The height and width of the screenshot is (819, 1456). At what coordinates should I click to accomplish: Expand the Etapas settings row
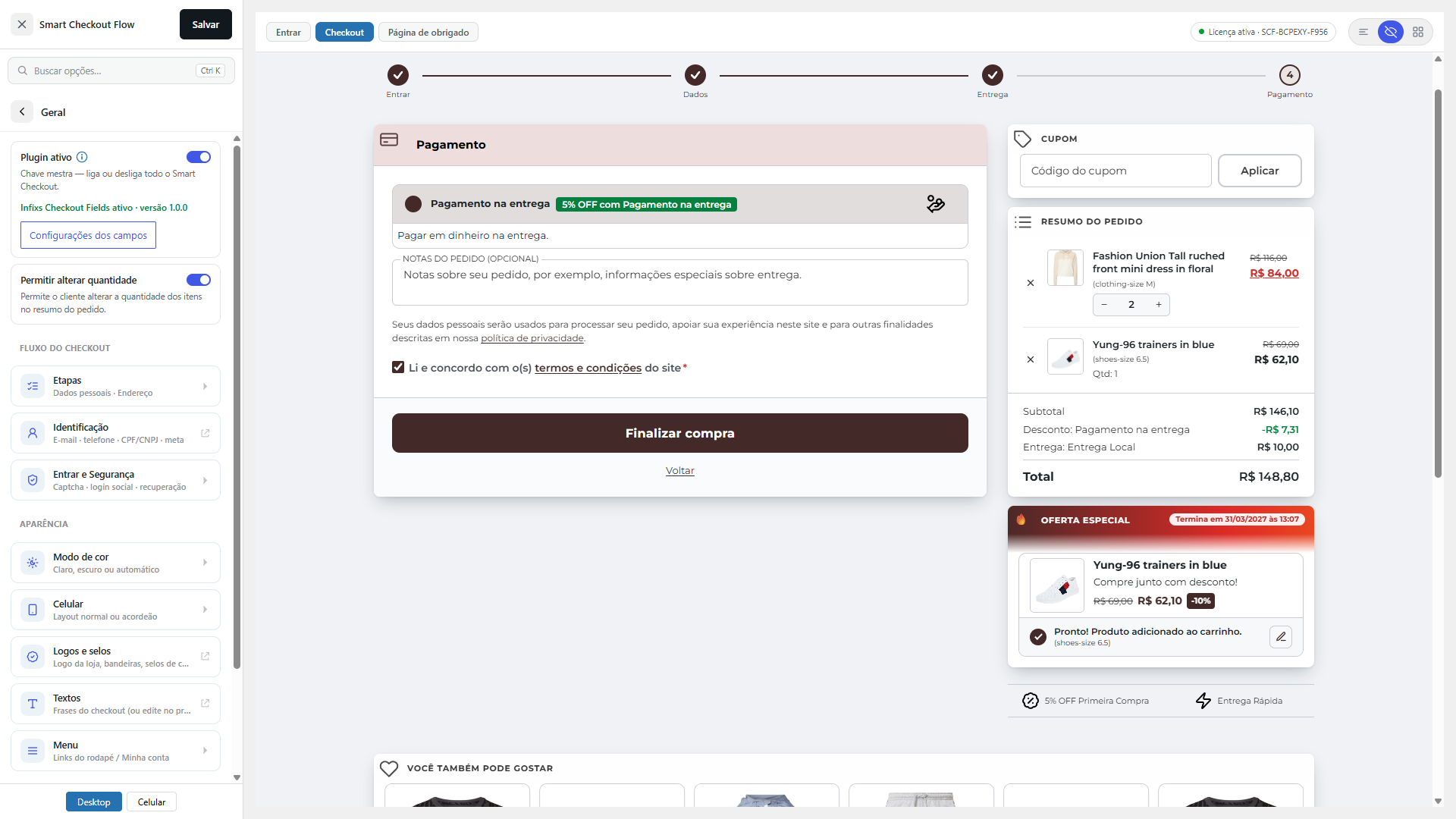pos(115,386)
